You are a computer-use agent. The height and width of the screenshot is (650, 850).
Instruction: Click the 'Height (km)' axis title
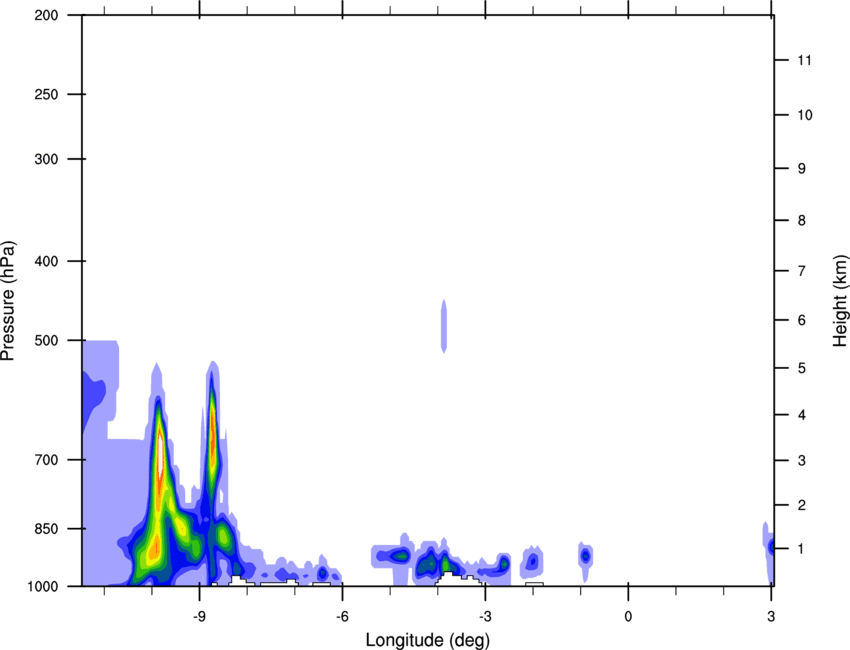tap(840, 300)
